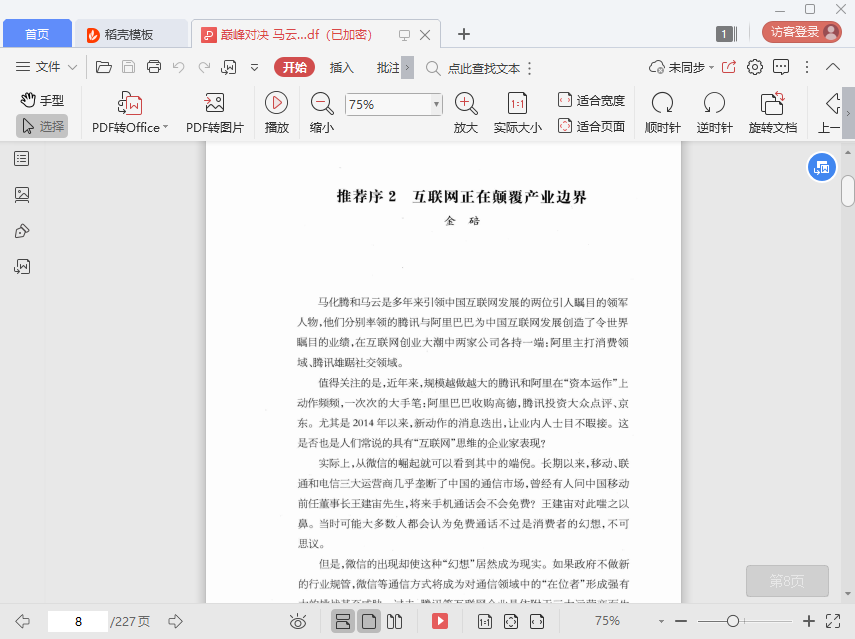This screenshot has width=855, height=639.
Task: Expand the 未同步 sync dropdown
Action: pyautogui.click(x=709, y=67)
